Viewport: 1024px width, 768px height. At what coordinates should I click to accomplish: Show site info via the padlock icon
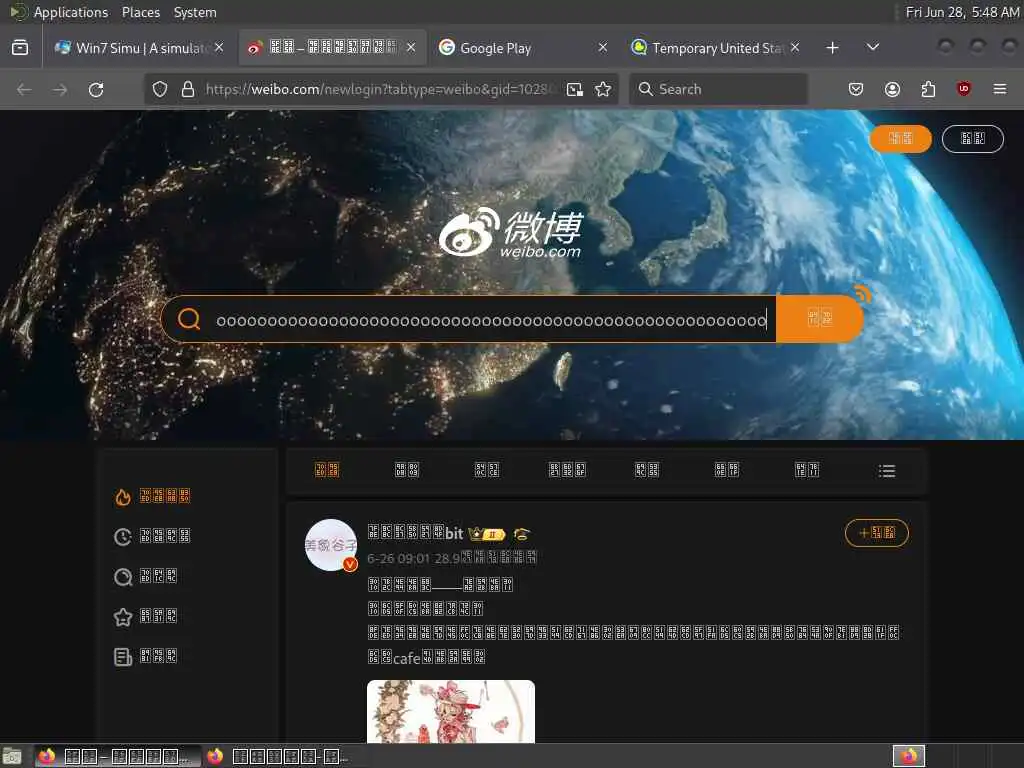click(188, 89)
